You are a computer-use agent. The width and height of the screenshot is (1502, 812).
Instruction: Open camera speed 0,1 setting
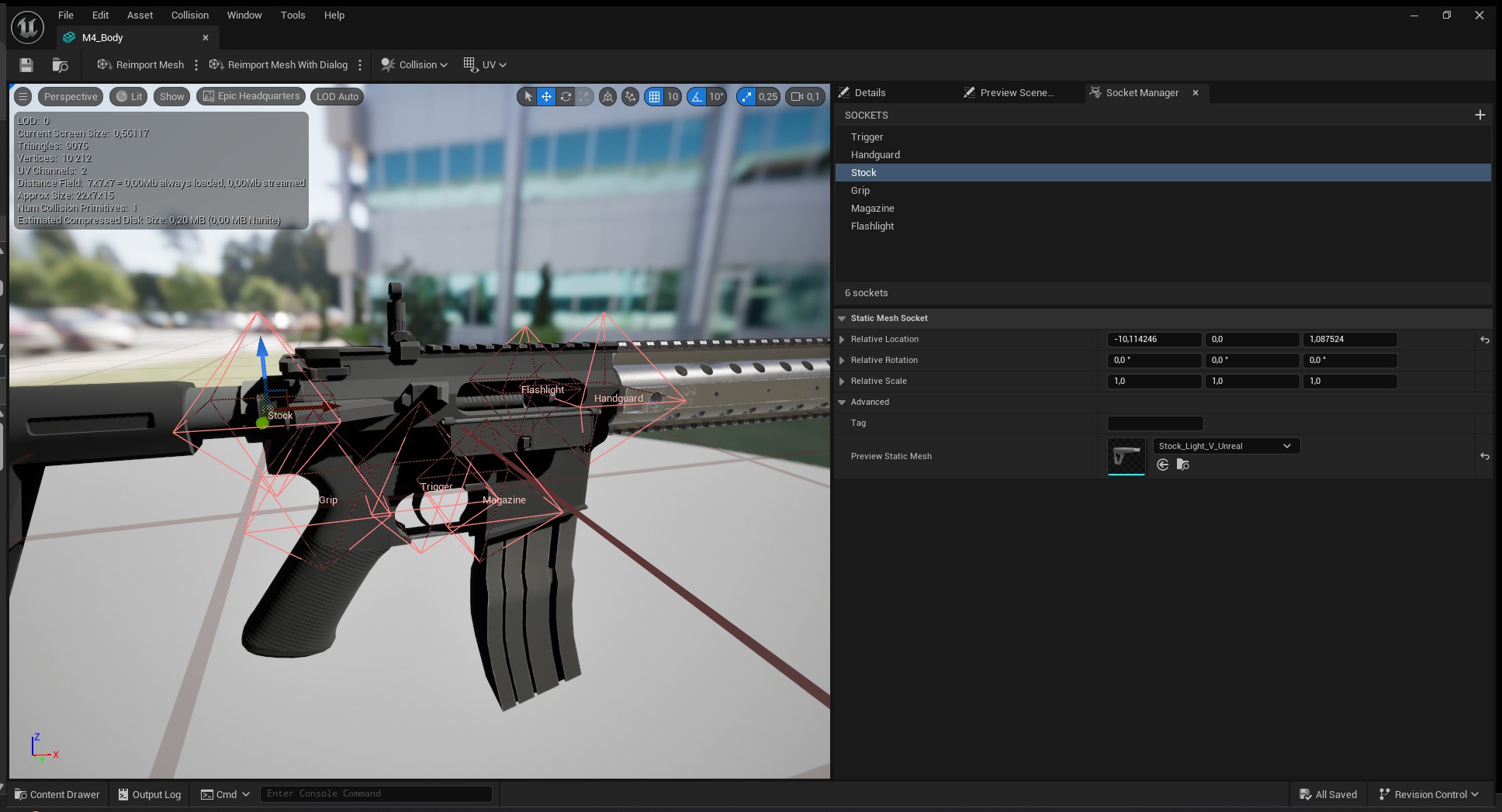(805, 96)
